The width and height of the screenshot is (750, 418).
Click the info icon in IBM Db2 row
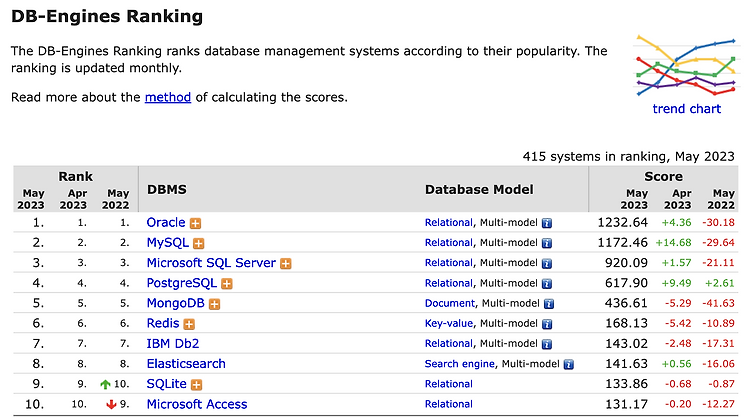point(547,344)
